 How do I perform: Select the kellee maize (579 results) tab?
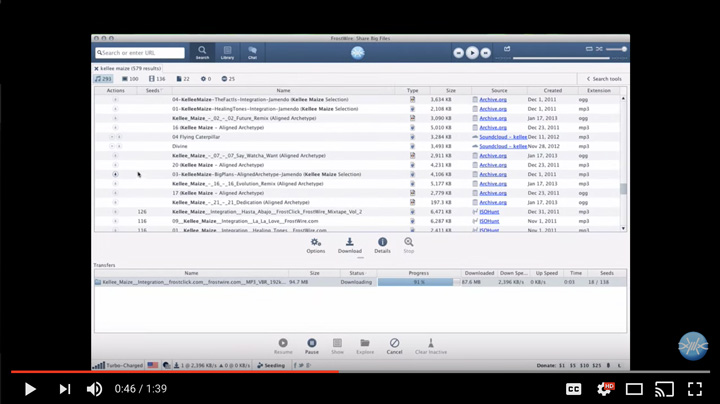coord(130,68)
